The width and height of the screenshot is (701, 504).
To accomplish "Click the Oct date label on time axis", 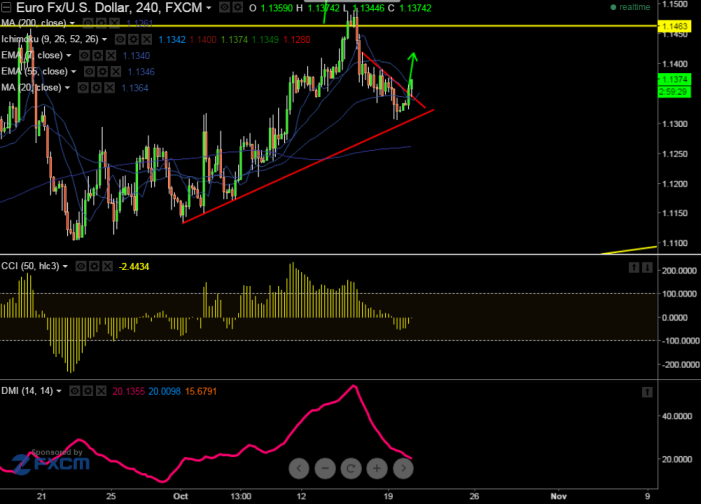I will click(180, 496).
